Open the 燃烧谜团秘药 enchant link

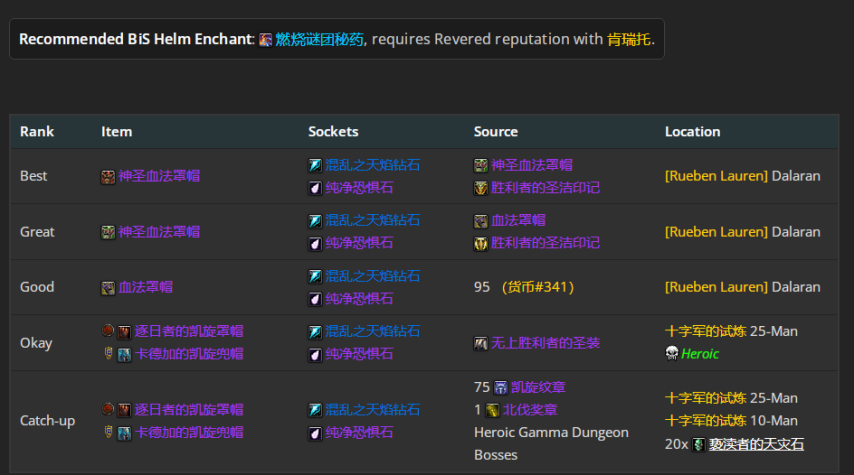pyautogui.click(x=318, y=40)
